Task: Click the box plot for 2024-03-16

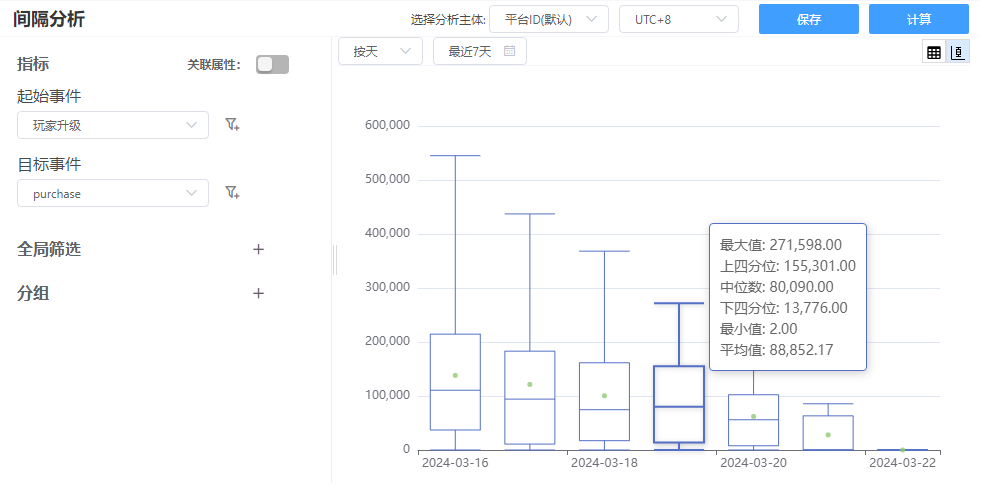Action: [455, 382]
